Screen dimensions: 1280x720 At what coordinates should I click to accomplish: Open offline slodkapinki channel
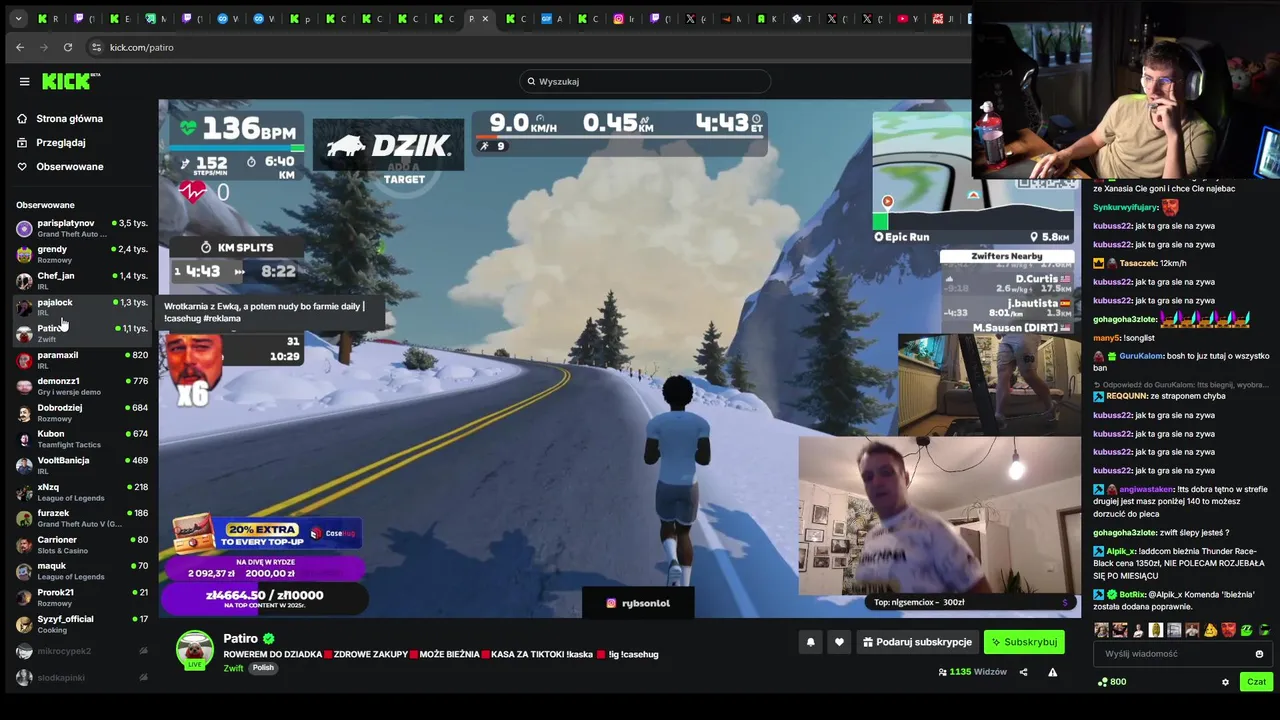pyautogui.click(x=80, y=677)
